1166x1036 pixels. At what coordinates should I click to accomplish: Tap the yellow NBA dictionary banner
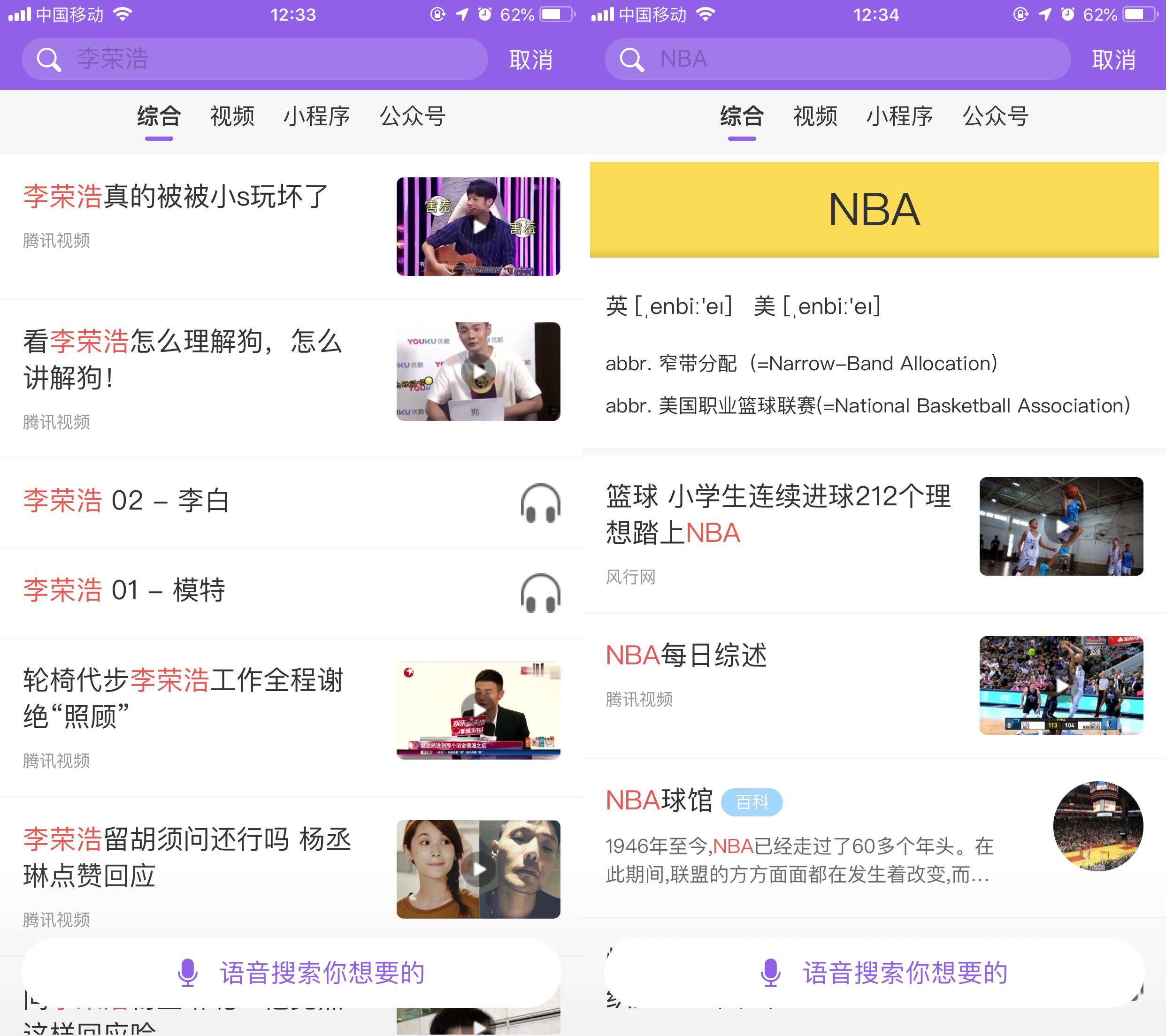(x=874, y=210)
